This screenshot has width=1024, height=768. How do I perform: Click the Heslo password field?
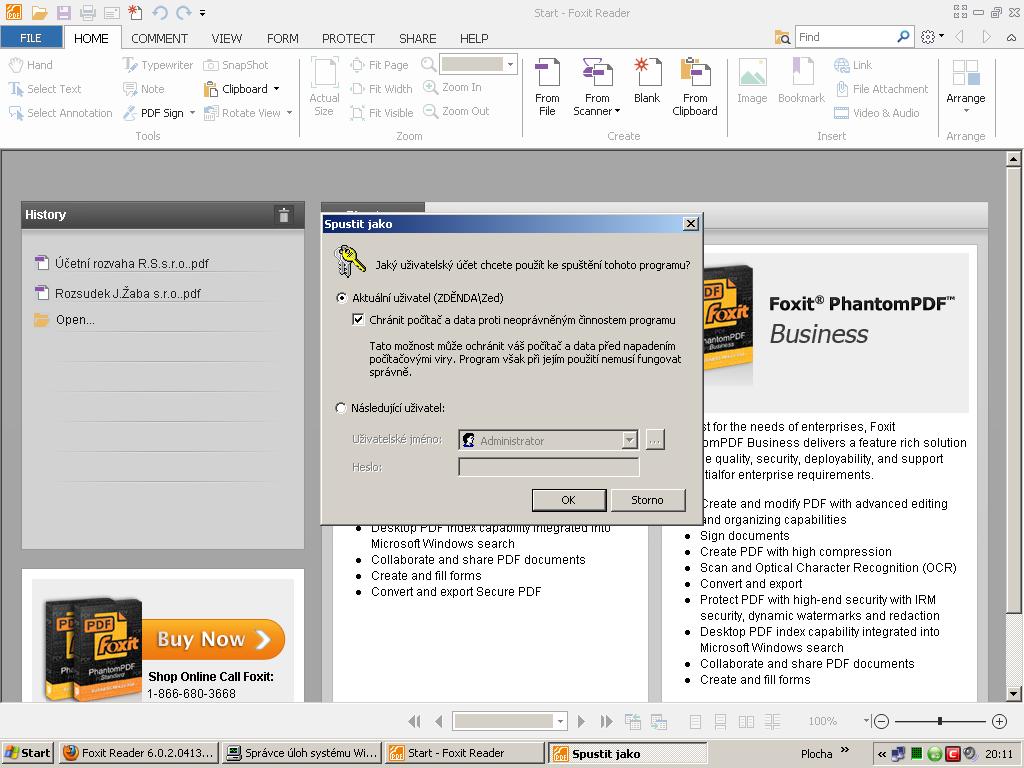tap(549, 467)
